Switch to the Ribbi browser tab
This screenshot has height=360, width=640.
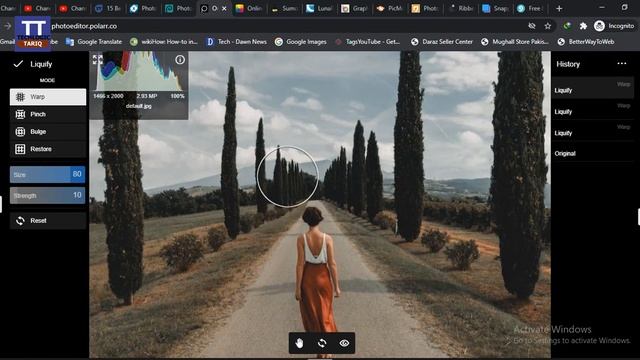[461, 8]
